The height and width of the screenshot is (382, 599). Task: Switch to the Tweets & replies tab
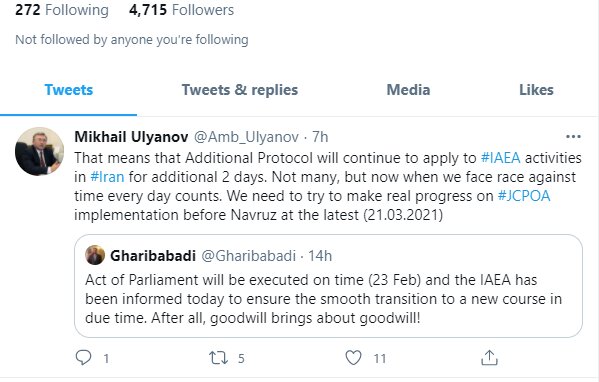pos(240,90)
